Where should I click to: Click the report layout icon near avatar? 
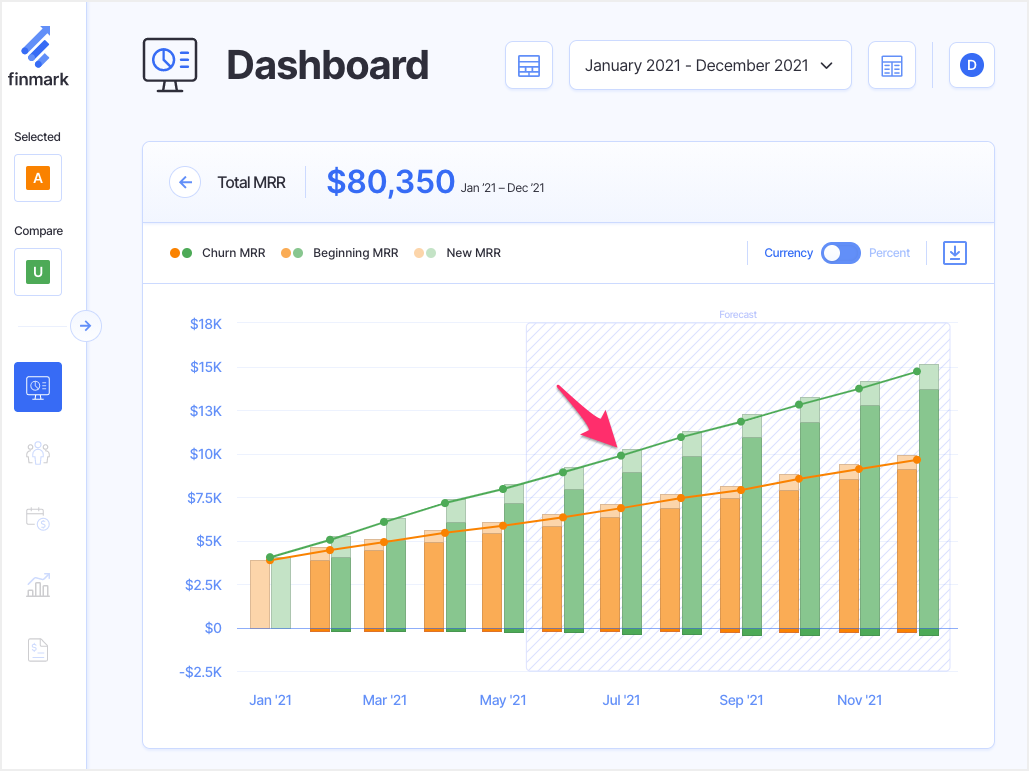coord(891,66)
